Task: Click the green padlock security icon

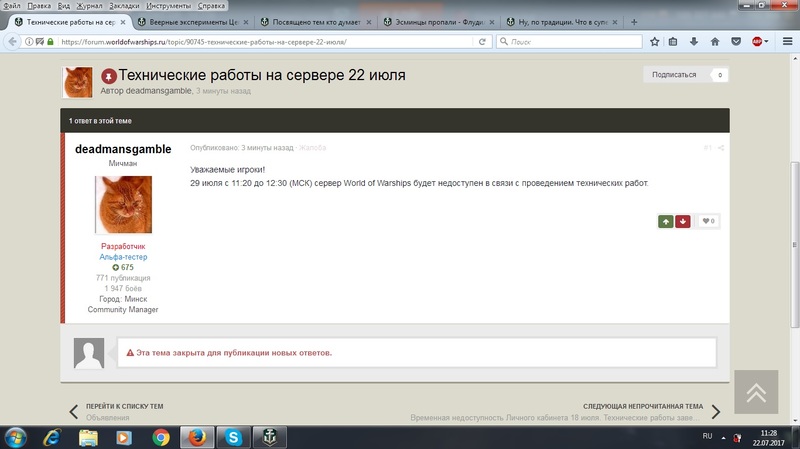Action: [50, 41]
